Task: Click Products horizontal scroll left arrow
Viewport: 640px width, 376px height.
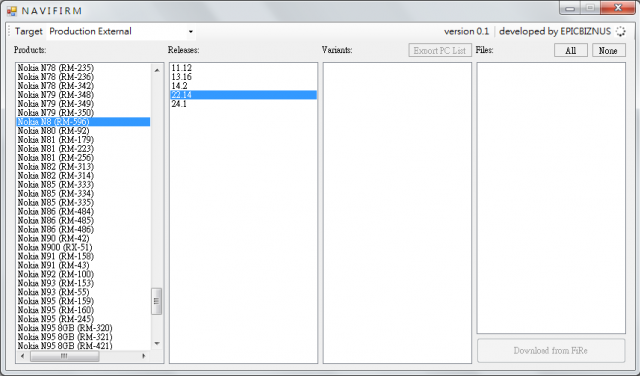Action: [x=22, y=356]
